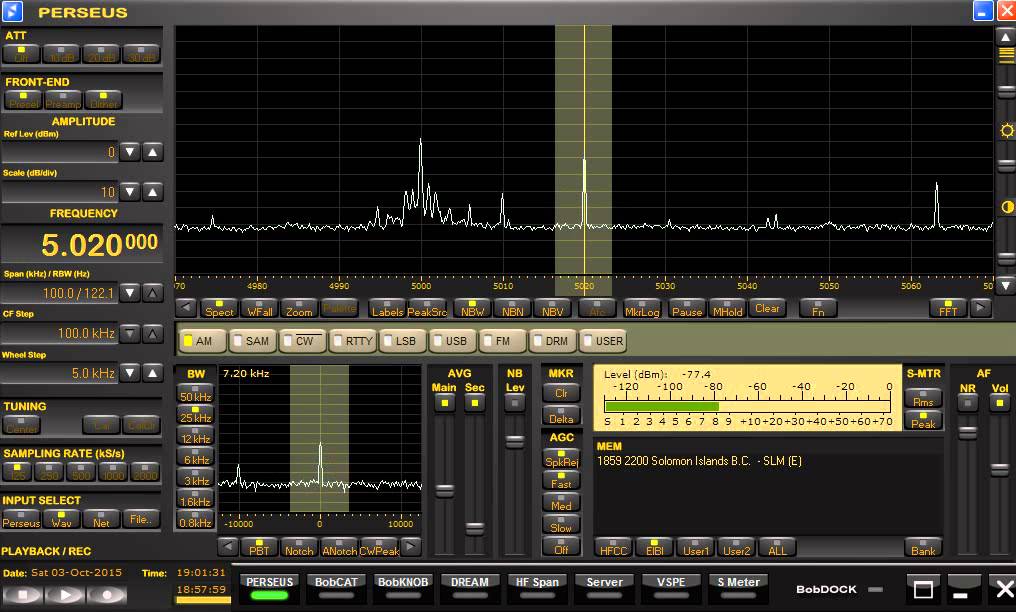Click the brightness sun icon
Screen dimensions: 1016x612
click(x=1006, y=130)
